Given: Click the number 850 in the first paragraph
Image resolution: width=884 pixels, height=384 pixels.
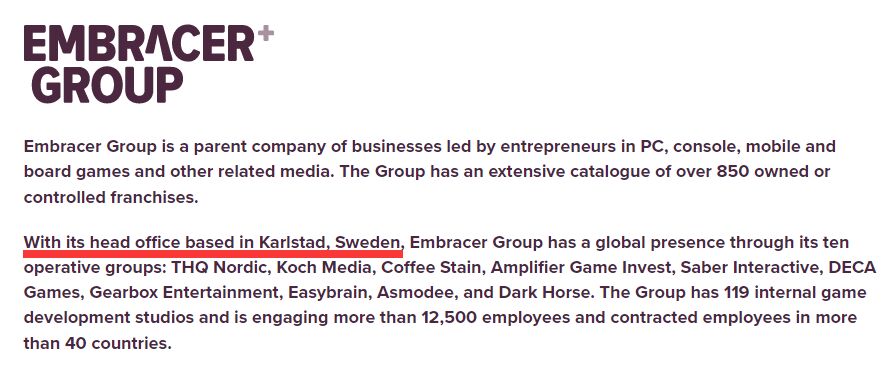Looking at the screenshot, I should [x=732, y=172].
